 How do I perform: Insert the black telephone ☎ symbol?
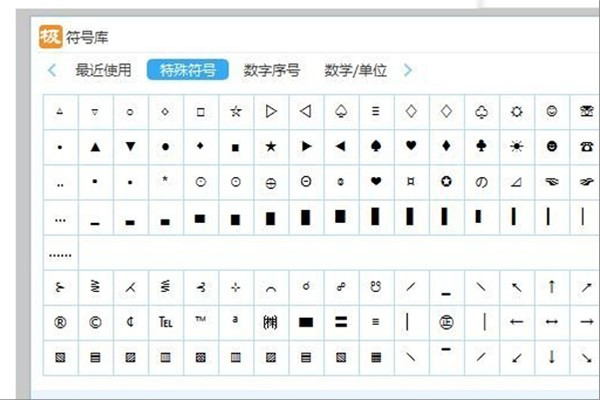click(586, 147)
